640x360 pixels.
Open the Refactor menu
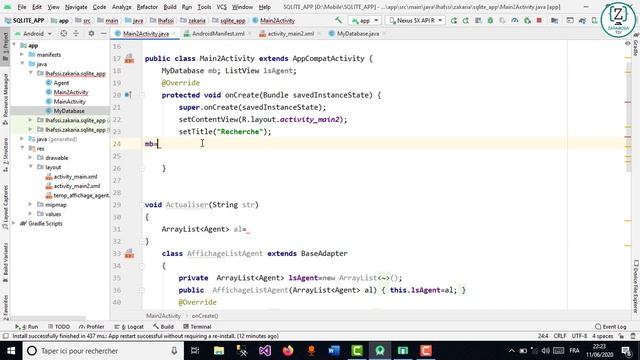[147, 7]
